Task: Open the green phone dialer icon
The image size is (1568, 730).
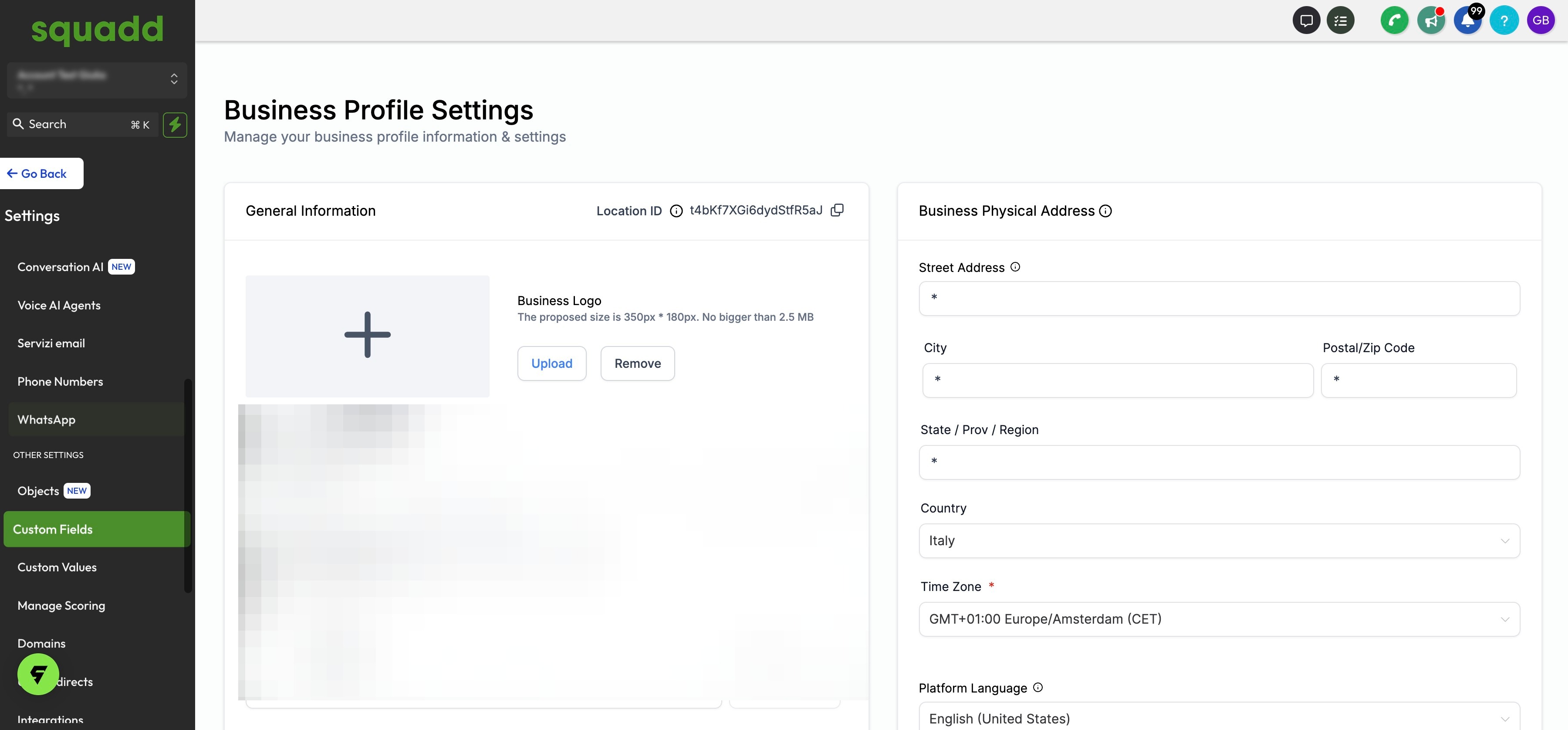Action: 1394,20
